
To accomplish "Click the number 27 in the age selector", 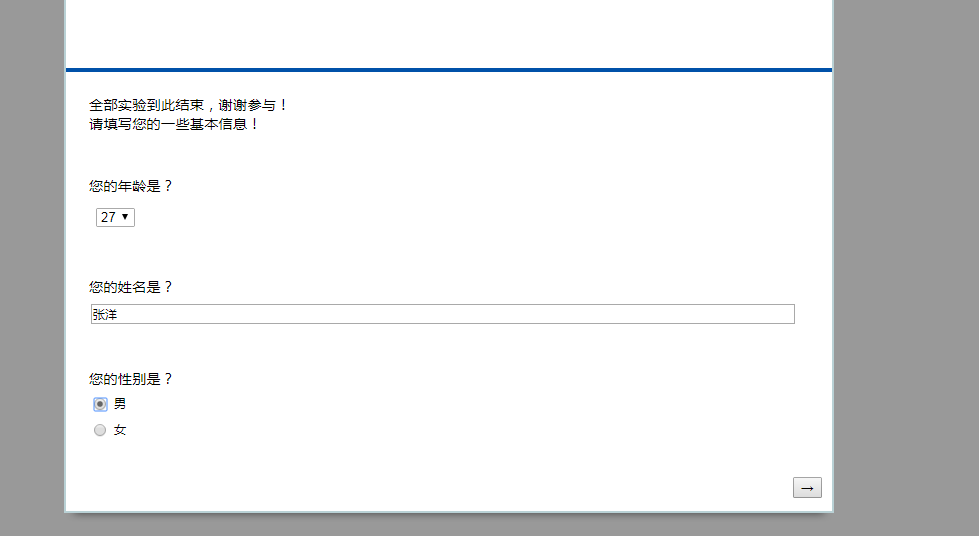I will pos(108,217).
